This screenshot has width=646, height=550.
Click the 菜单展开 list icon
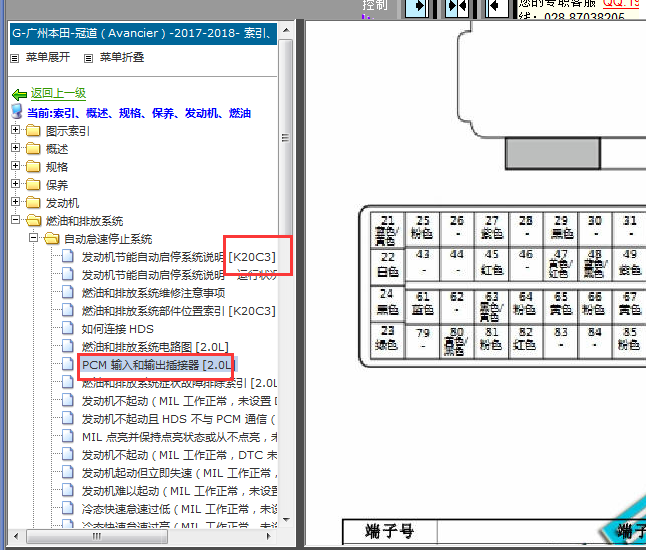pyautogui.click(x=15, y=59)
